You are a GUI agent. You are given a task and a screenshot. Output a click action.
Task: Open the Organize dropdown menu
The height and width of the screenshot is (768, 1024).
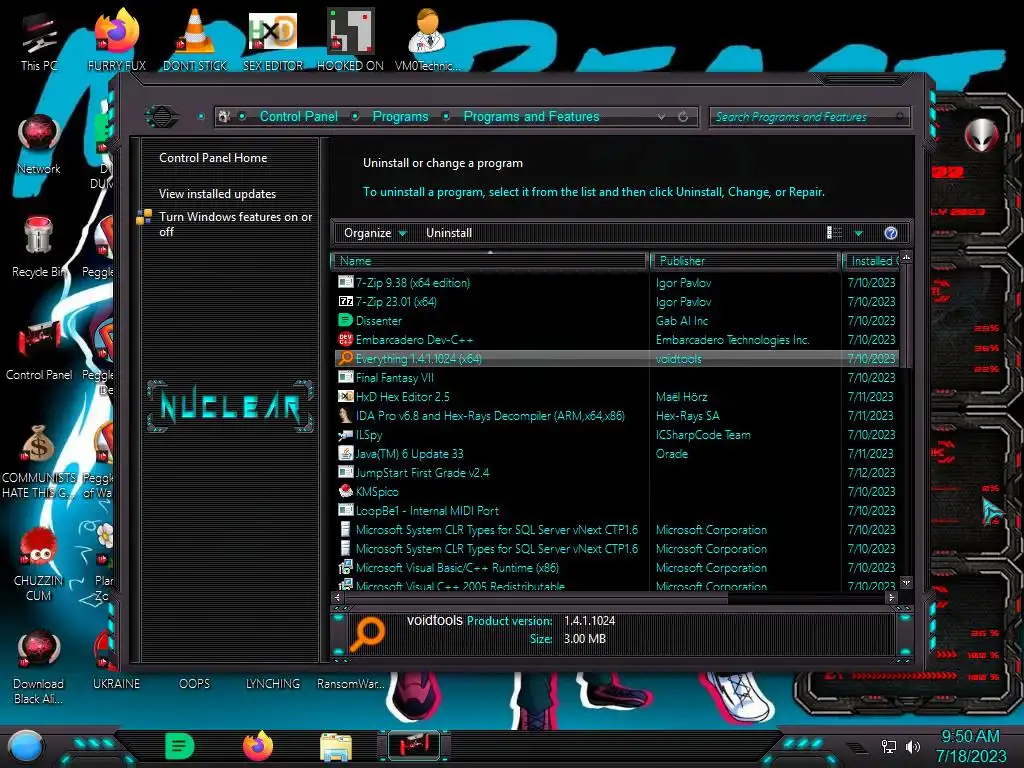point(375,233)
